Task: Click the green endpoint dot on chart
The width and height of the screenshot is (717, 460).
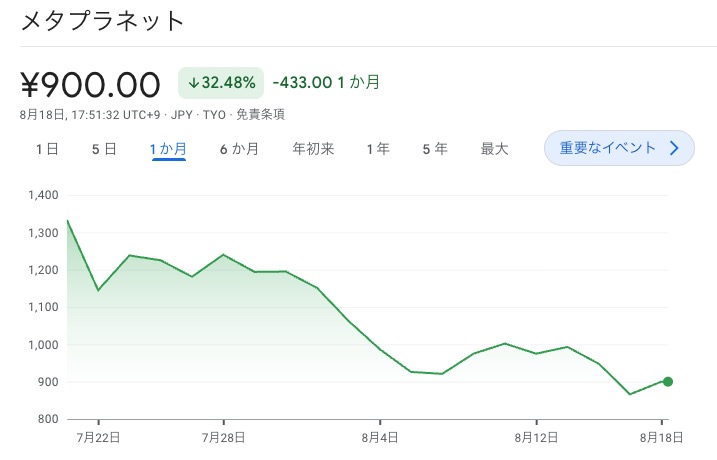Action: (x=667, y=381)
